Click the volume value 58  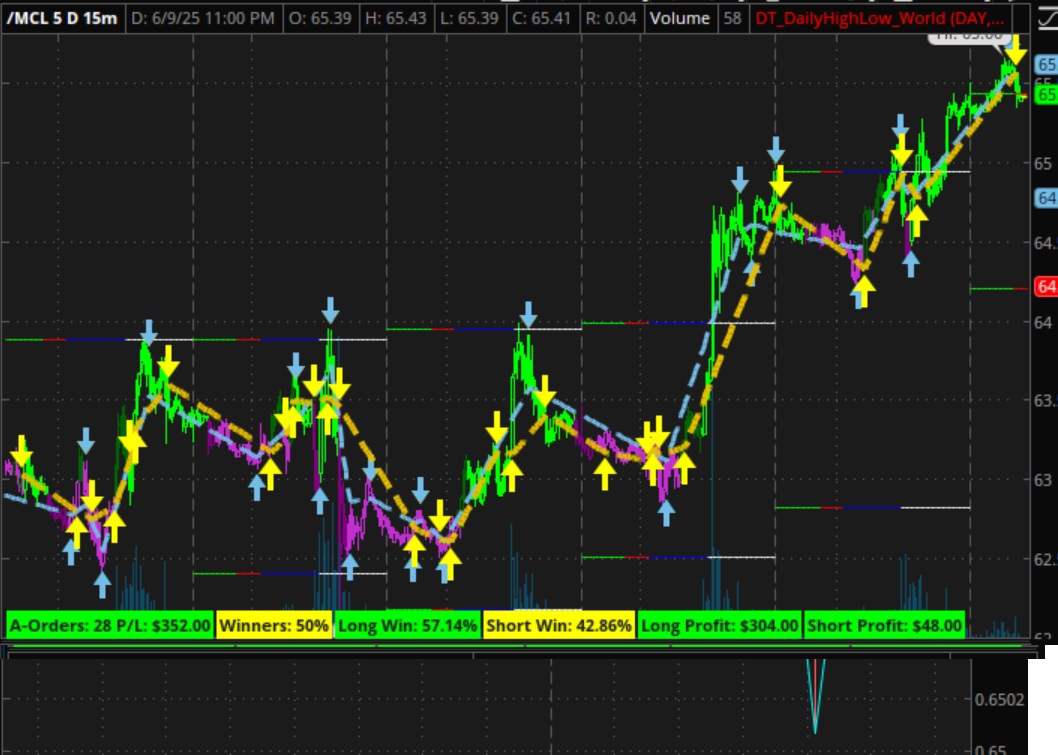pyautogui.click(x=732, y=18)
